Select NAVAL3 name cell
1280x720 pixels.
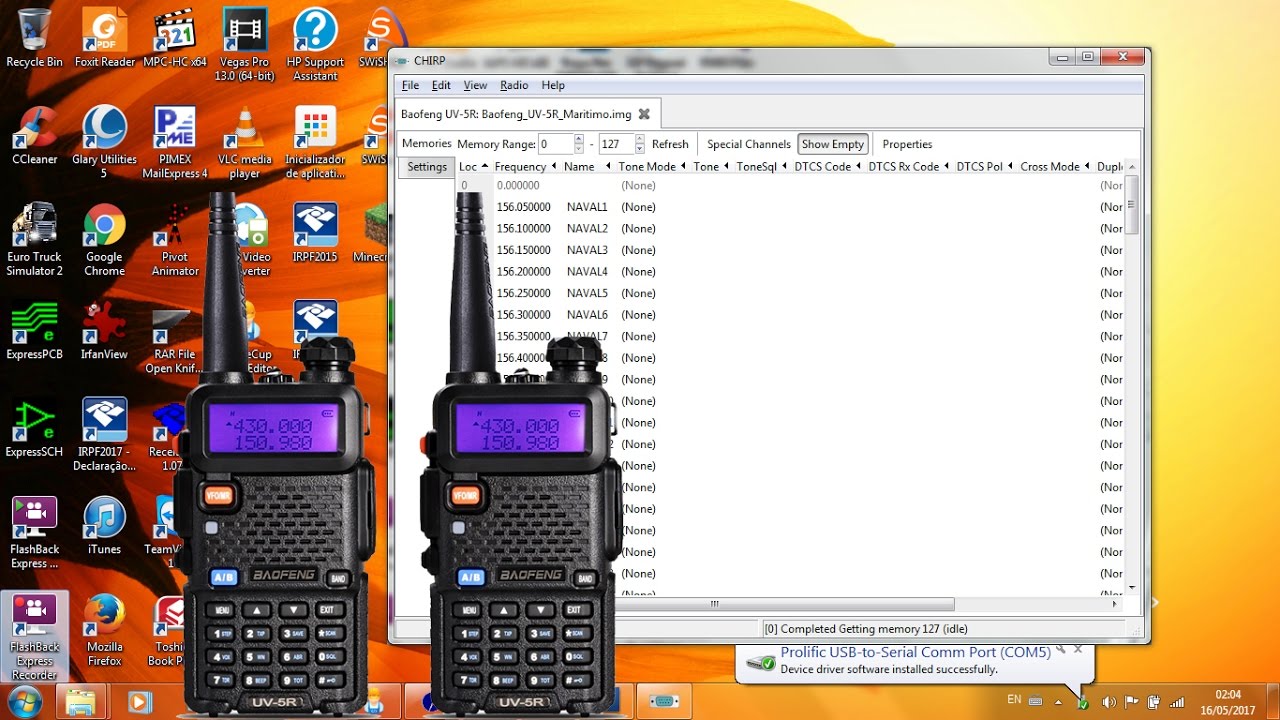(x=587, y=250)
